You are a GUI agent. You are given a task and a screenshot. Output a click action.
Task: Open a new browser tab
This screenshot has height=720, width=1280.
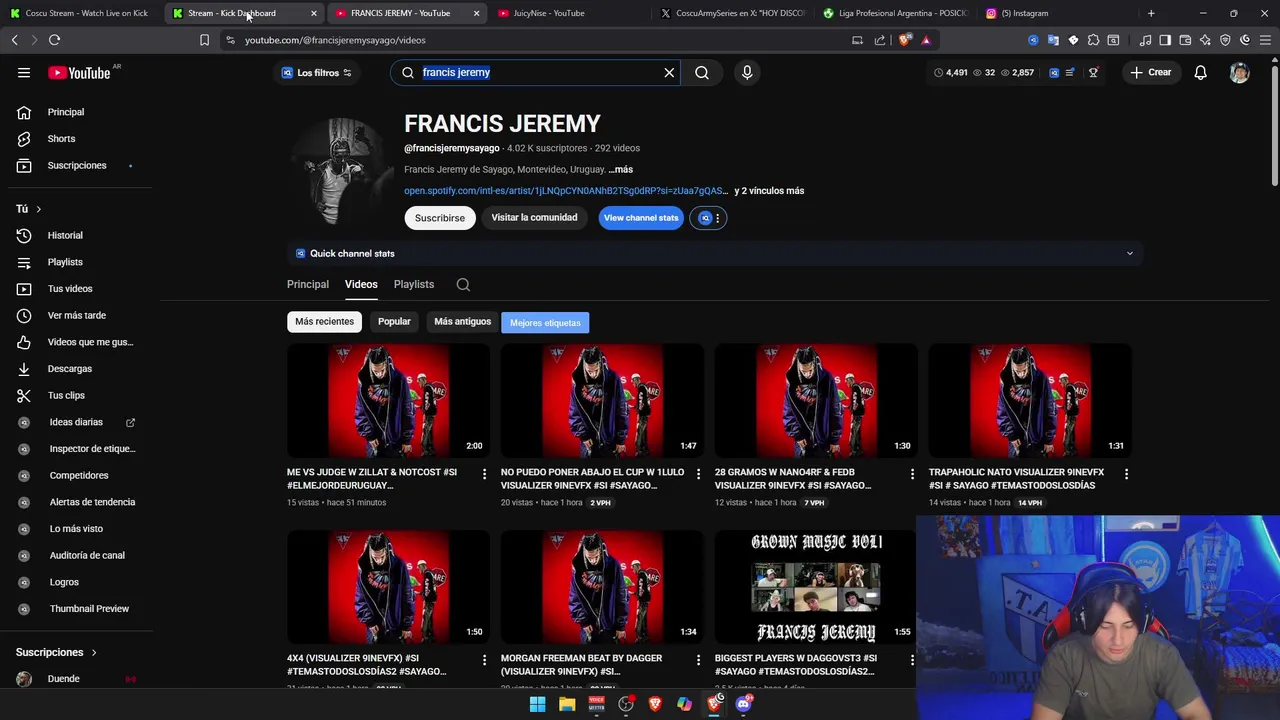[x=1151, y=13]
